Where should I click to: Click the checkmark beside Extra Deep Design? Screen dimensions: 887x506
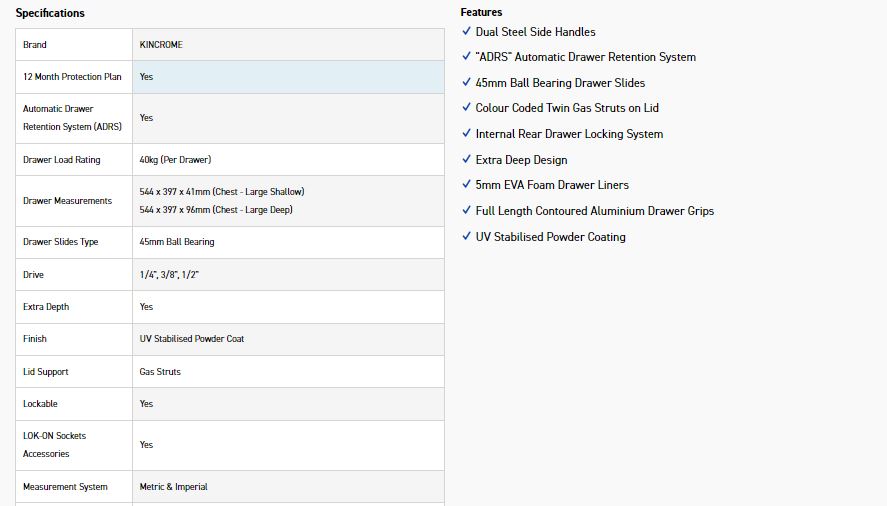466,159
